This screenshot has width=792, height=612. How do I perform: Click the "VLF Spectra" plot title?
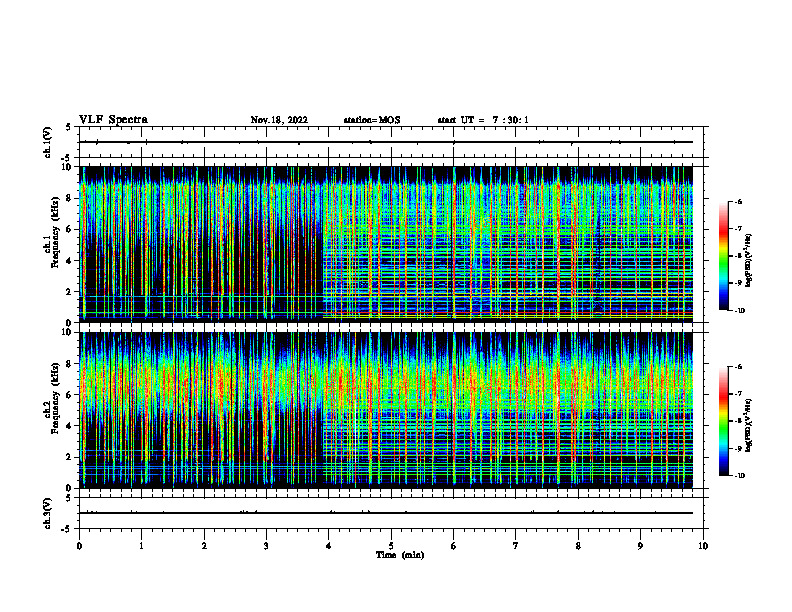click(113, 120)
